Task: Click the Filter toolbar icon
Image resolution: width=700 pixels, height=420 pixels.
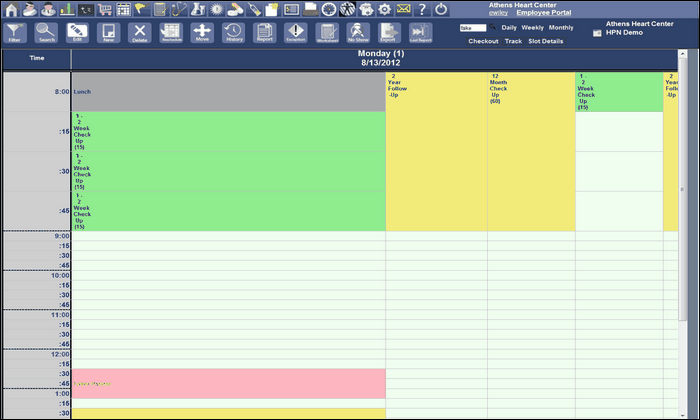Action: (x=15, y=33)
